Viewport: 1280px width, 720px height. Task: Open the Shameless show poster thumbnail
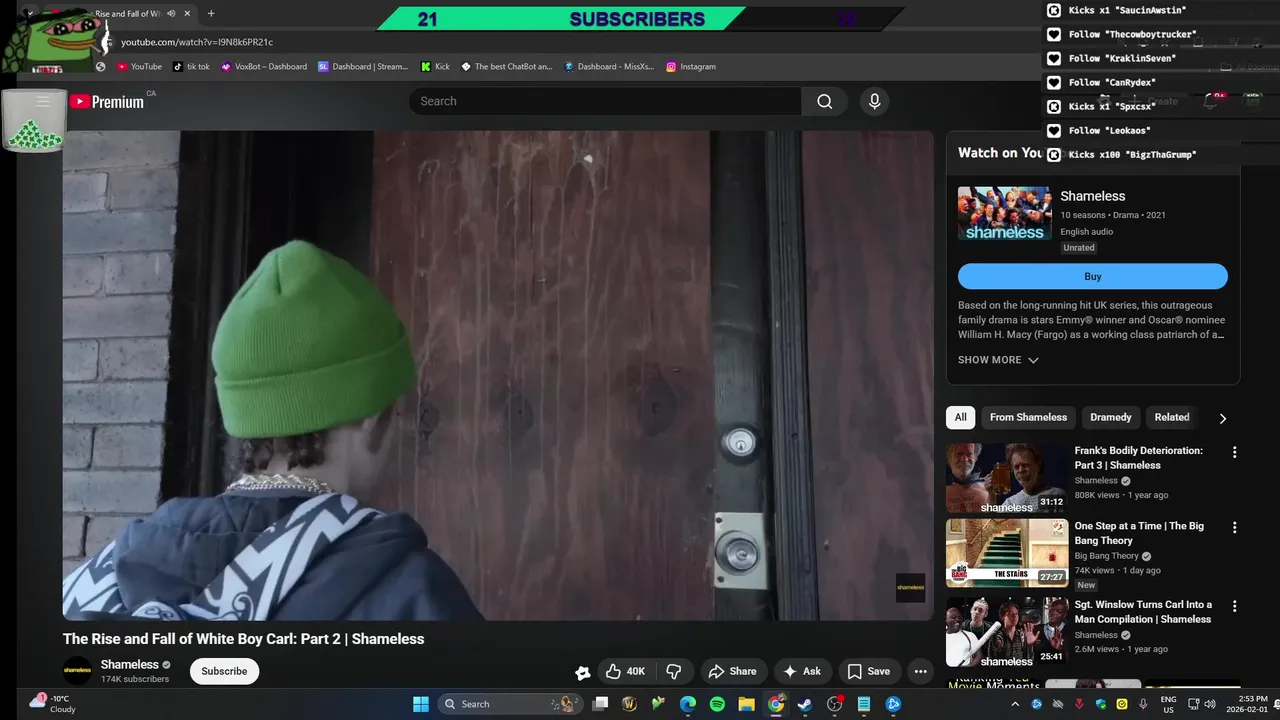point(1005,213)
